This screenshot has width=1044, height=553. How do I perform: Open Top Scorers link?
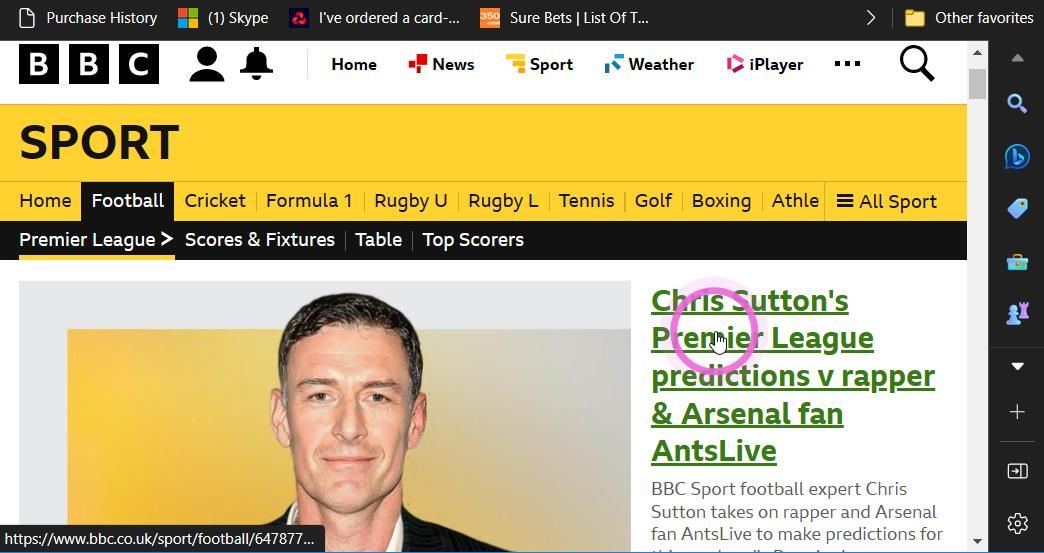[x=473, y=240]
